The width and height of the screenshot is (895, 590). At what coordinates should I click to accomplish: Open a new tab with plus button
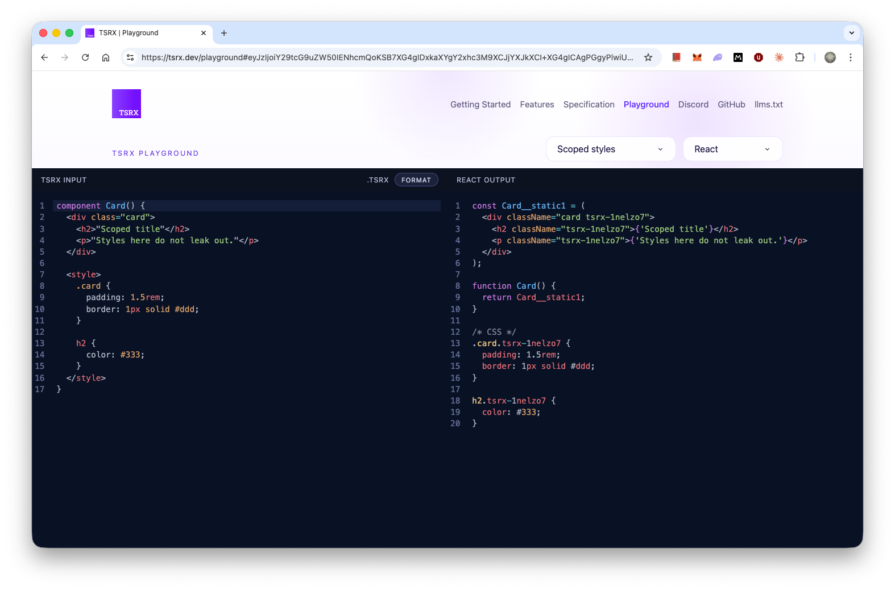[x=224, y=33]
